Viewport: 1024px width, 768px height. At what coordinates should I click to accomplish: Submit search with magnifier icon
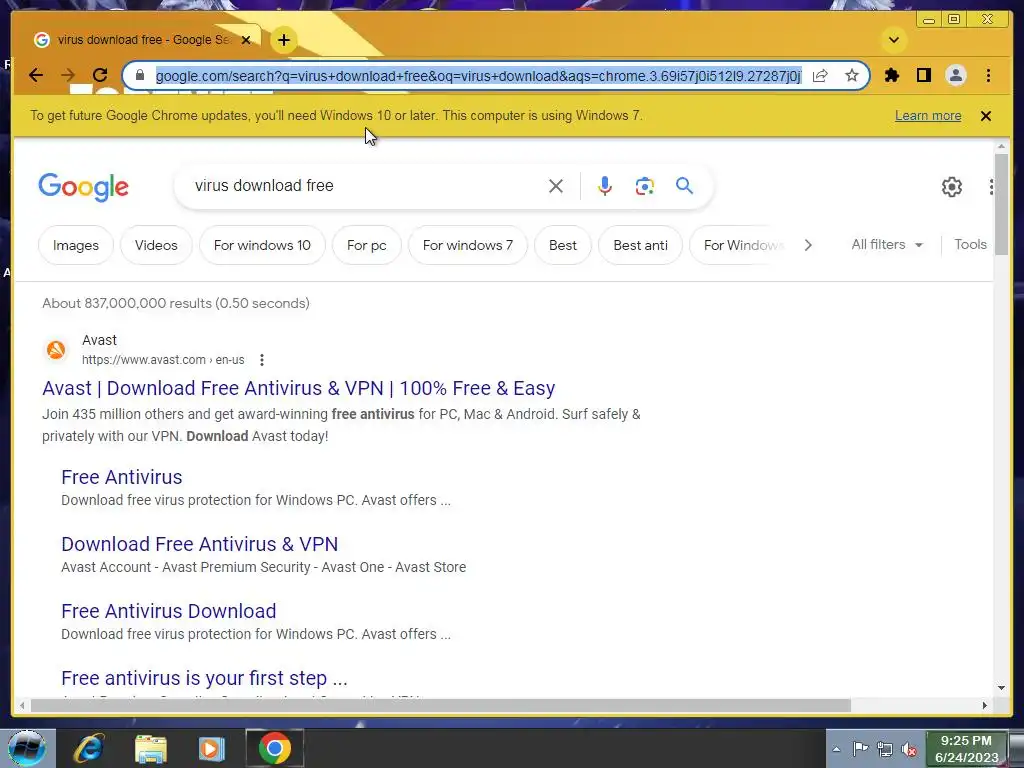[x=684, y=186]
